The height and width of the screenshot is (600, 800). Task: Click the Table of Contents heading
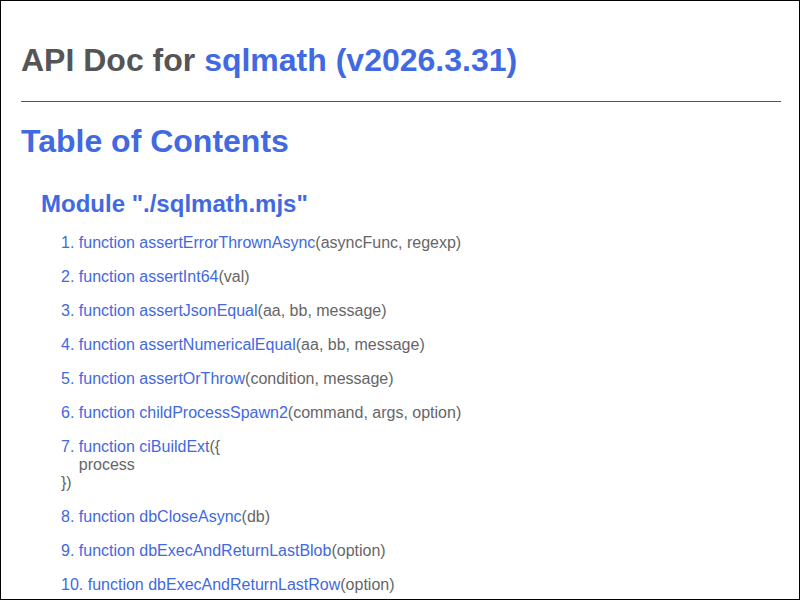point(153,141)
